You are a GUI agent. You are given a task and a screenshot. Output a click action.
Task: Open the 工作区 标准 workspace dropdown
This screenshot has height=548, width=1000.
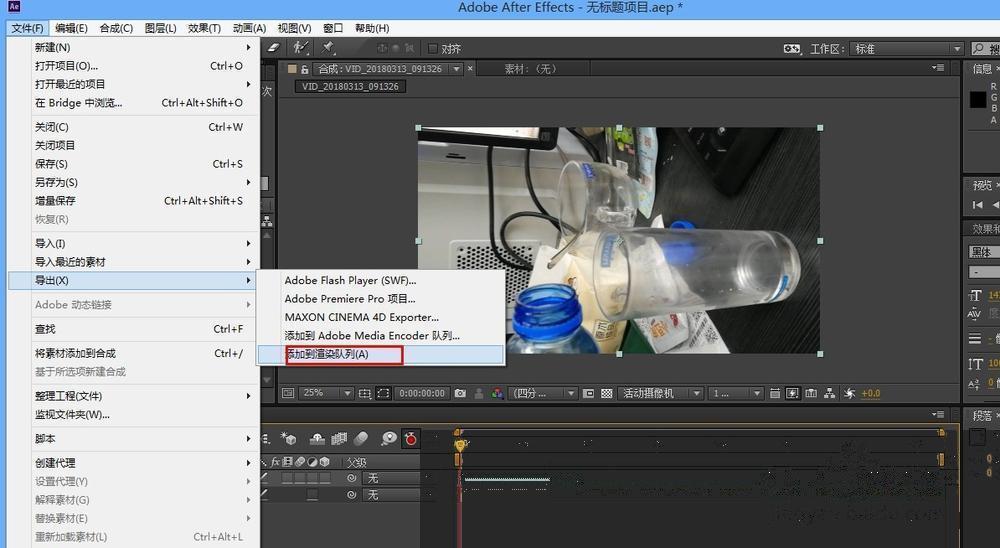tap(906, 48)
